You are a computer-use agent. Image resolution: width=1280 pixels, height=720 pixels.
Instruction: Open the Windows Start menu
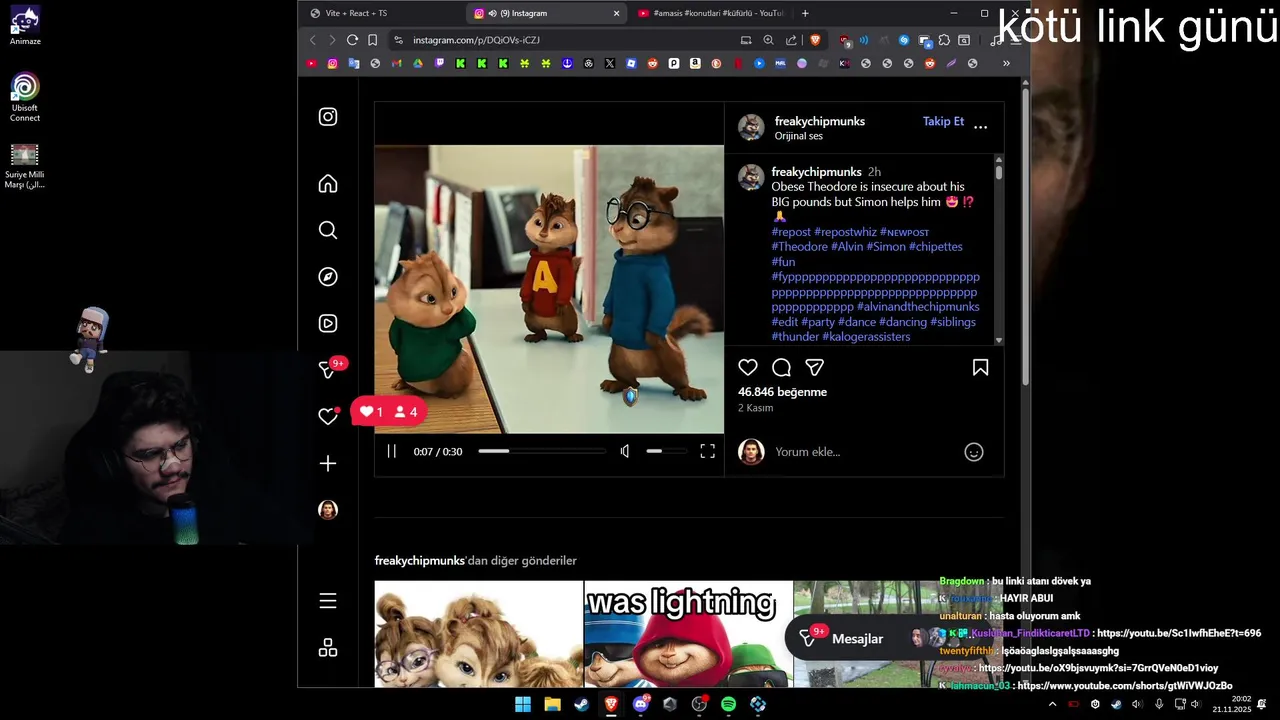523,704
